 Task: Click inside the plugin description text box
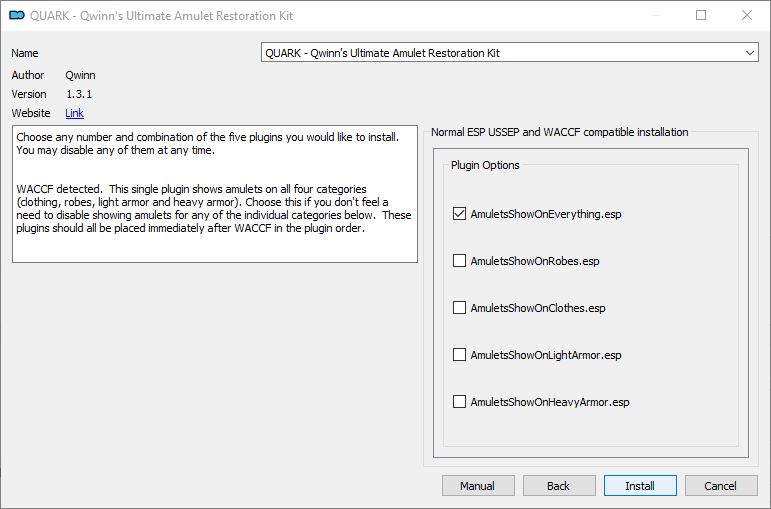(x=215, y=194)
